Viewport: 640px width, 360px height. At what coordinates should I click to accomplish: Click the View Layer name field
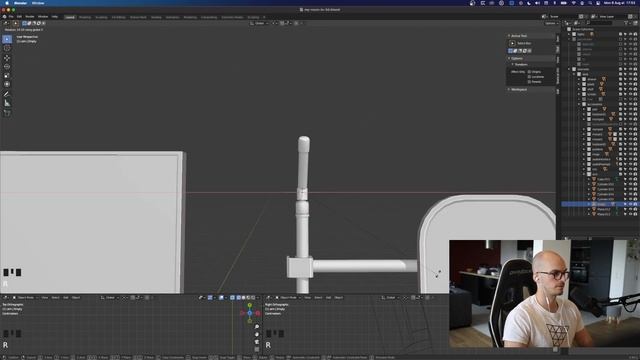(x=612, y=17)
